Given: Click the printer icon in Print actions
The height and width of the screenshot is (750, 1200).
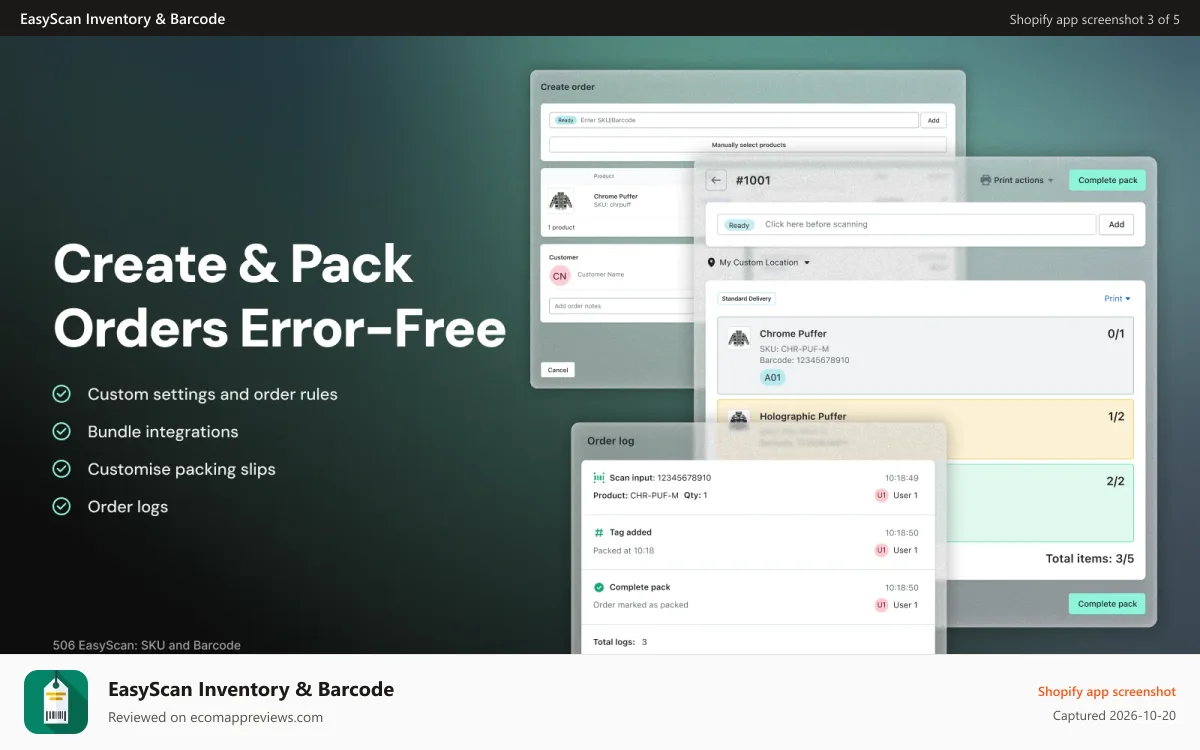Looking at the screenshot, I should (x=985, y=180).
